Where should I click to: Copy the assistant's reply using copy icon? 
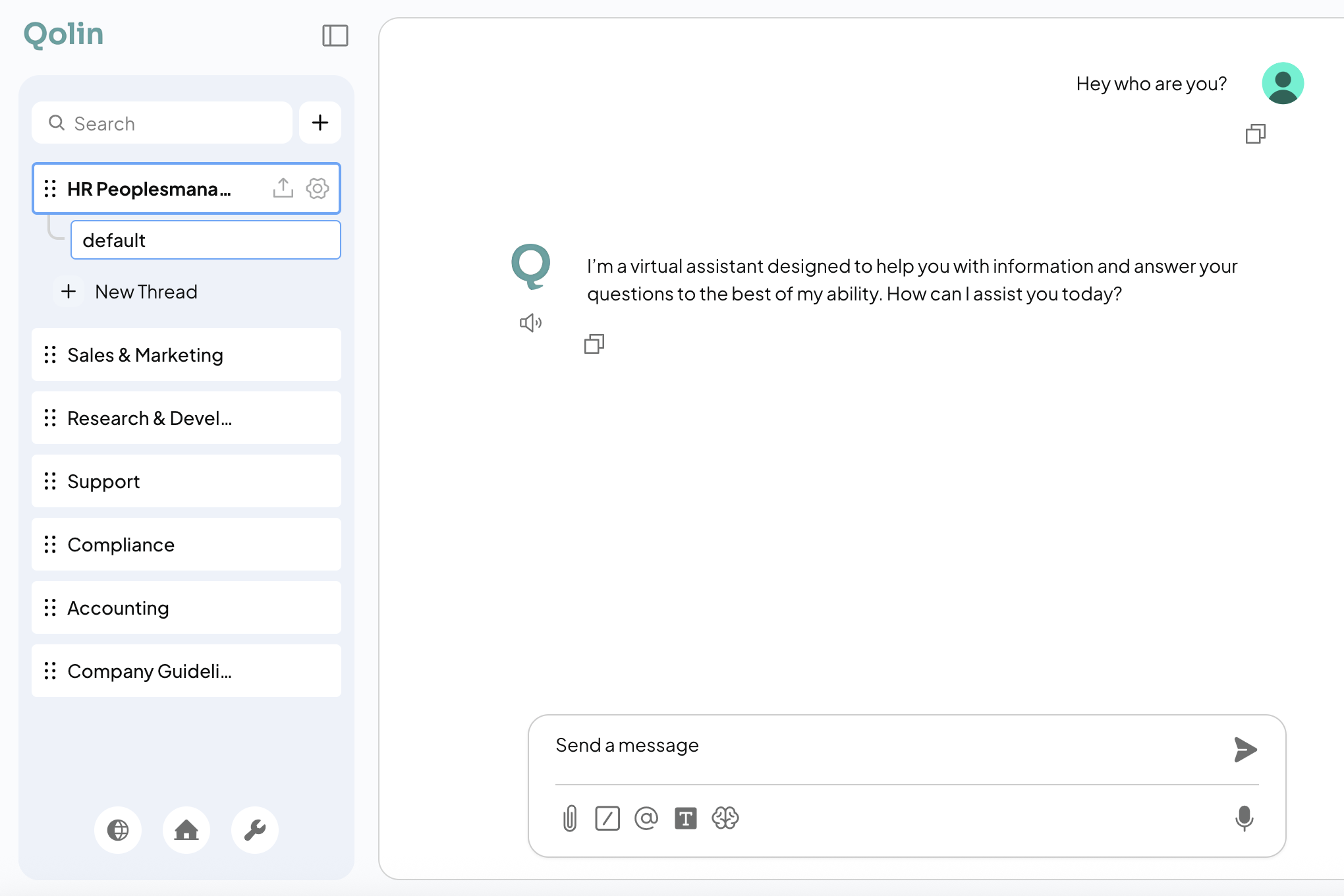point(594,343)
